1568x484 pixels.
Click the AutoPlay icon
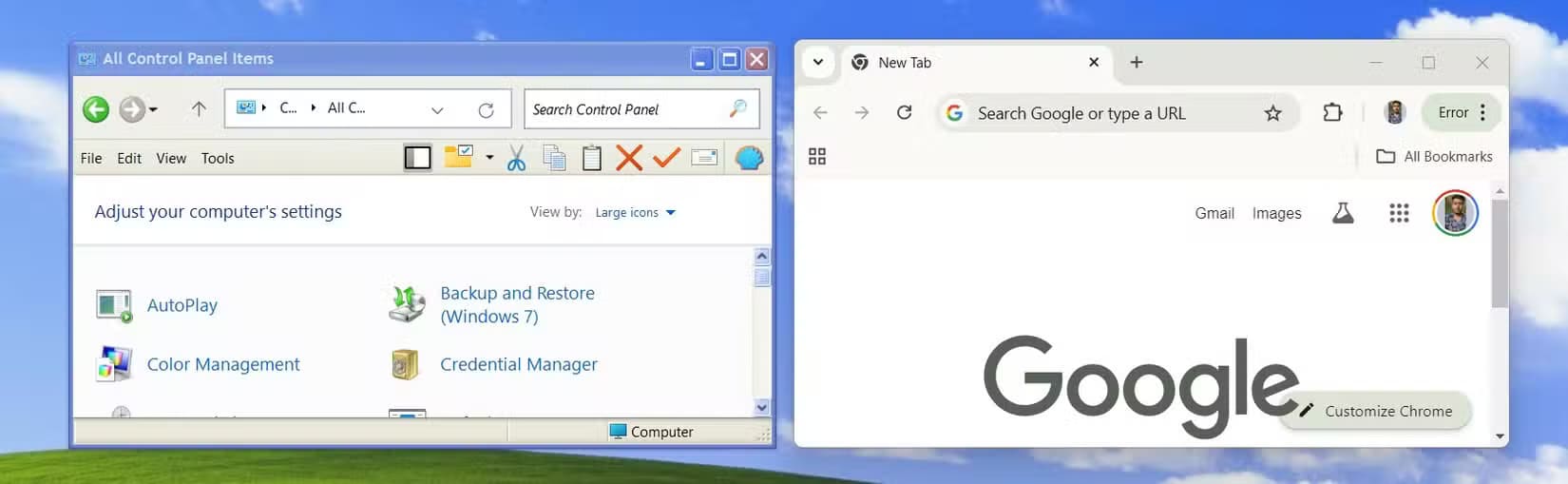pos(114,306)
